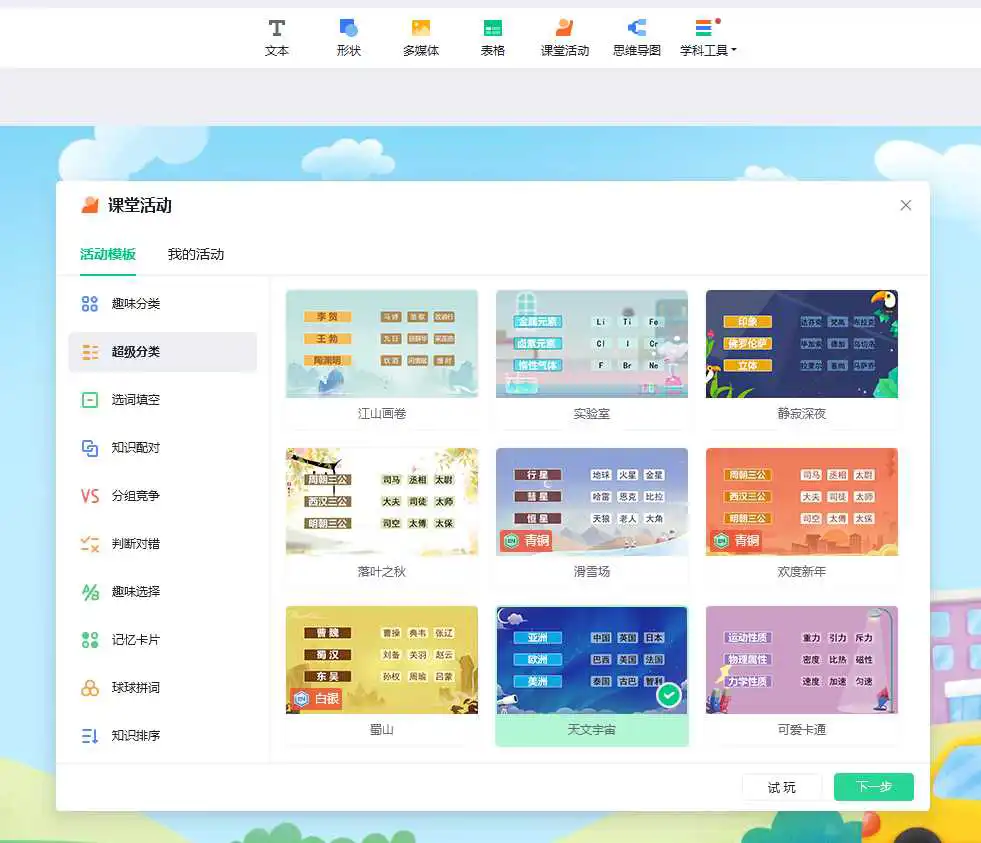Pick the 可爱卡通 template thumbnail

click(801, 660)
